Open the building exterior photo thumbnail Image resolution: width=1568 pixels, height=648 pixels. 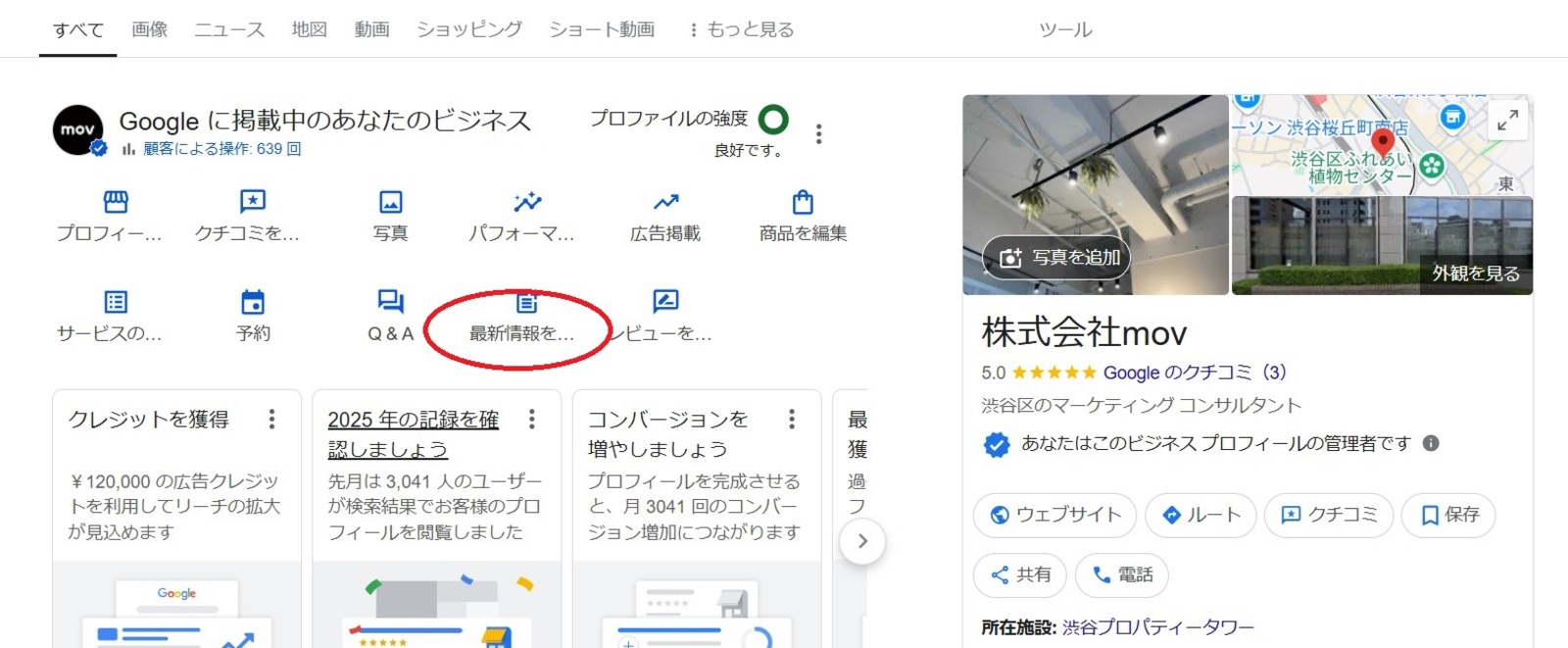1382,245
